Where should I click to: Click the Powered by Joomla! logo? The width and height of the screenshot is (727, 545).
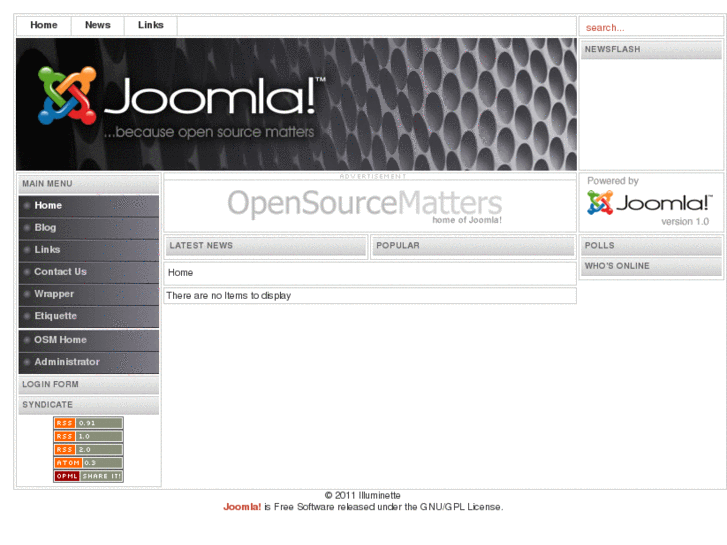649,203
